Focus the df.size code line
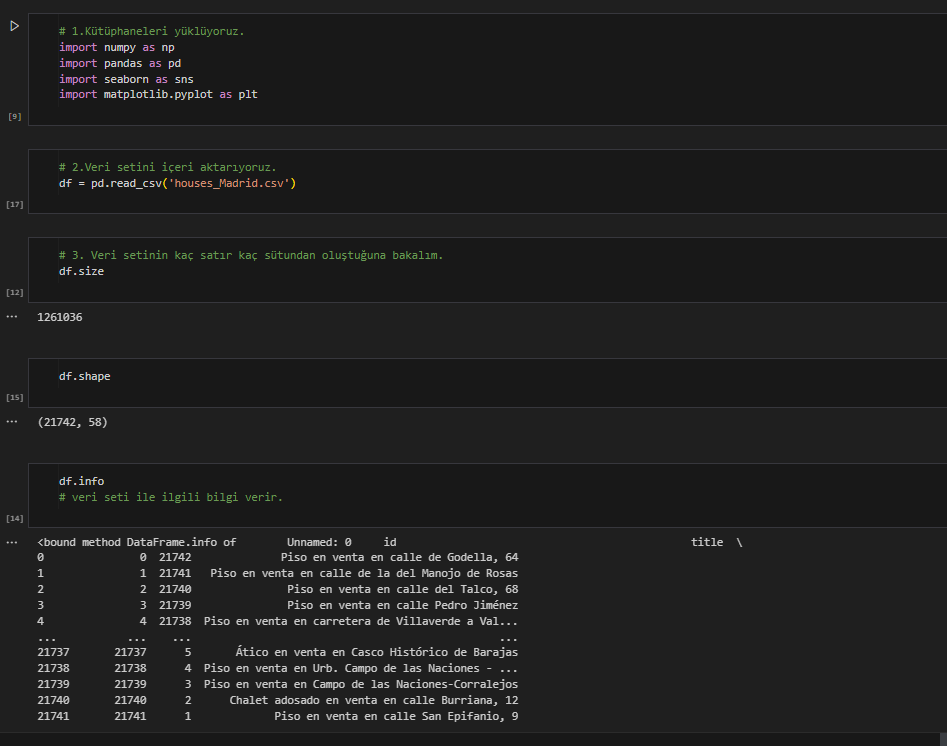 pos(81,271)
